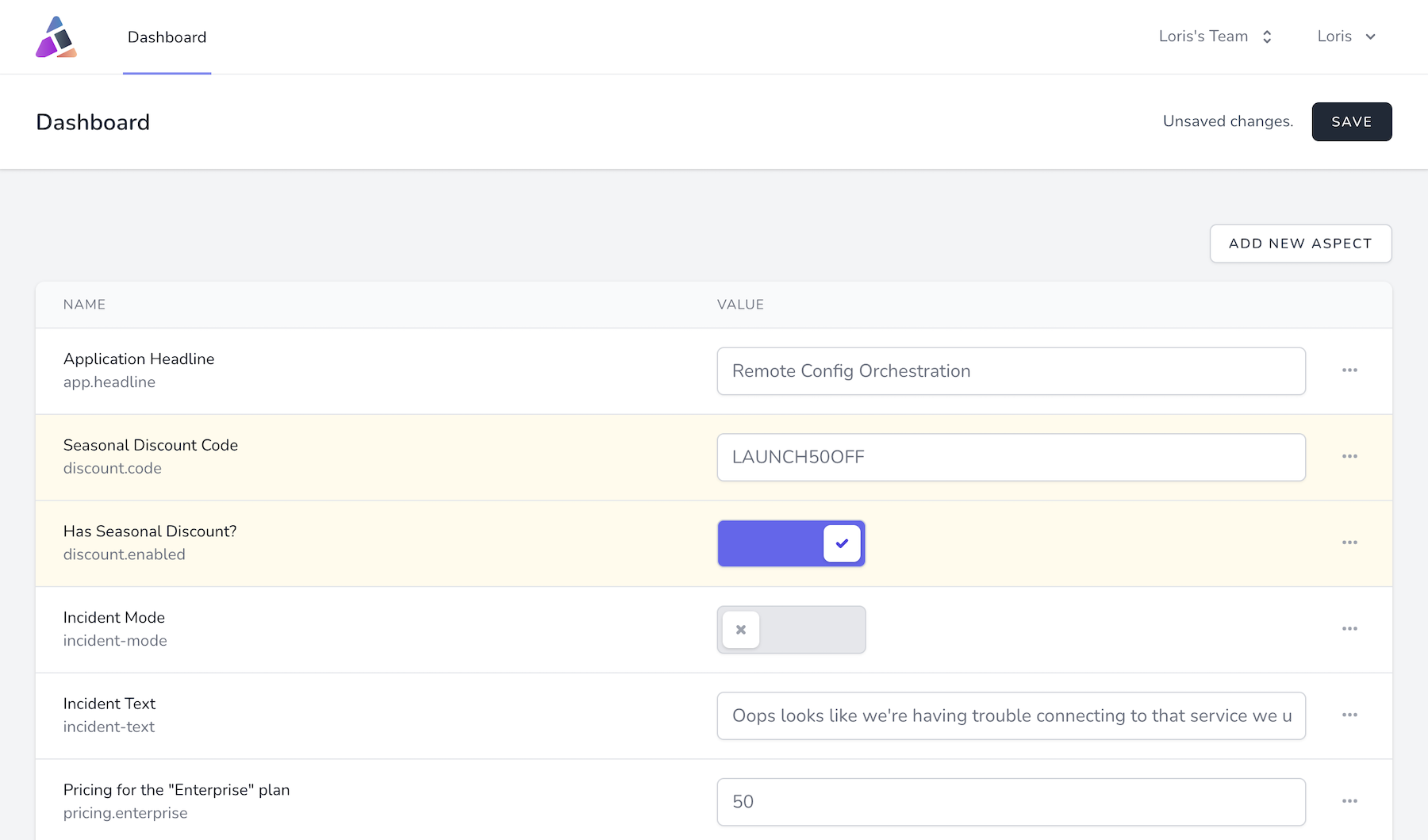Screen dimensions: 1428x840
Task: Open options menu for Incident Mode row
Action: pos(1349,629)
